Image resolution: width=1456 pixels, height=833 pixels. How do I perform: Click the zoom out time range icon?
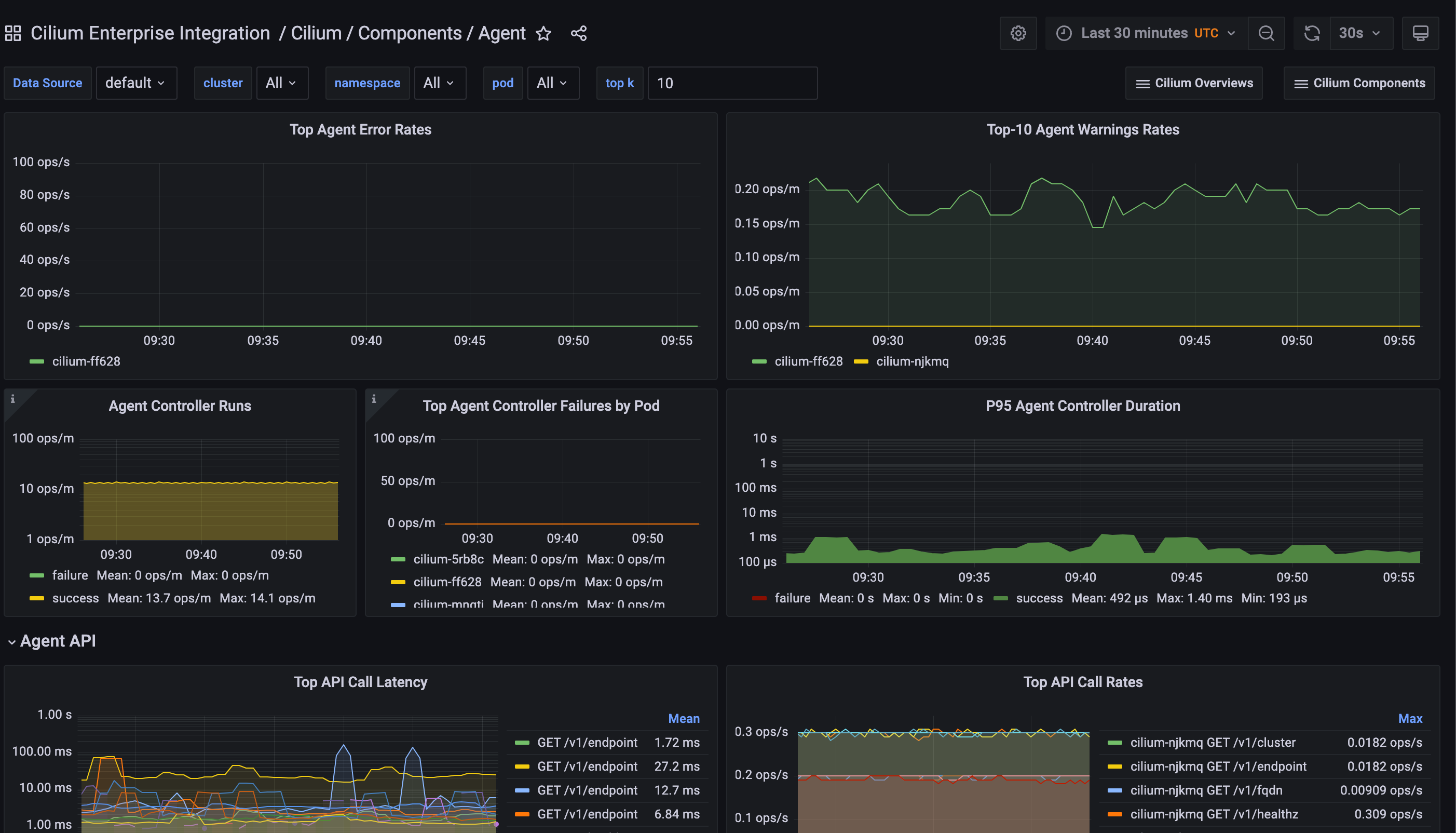click(x=1266, y=33)
